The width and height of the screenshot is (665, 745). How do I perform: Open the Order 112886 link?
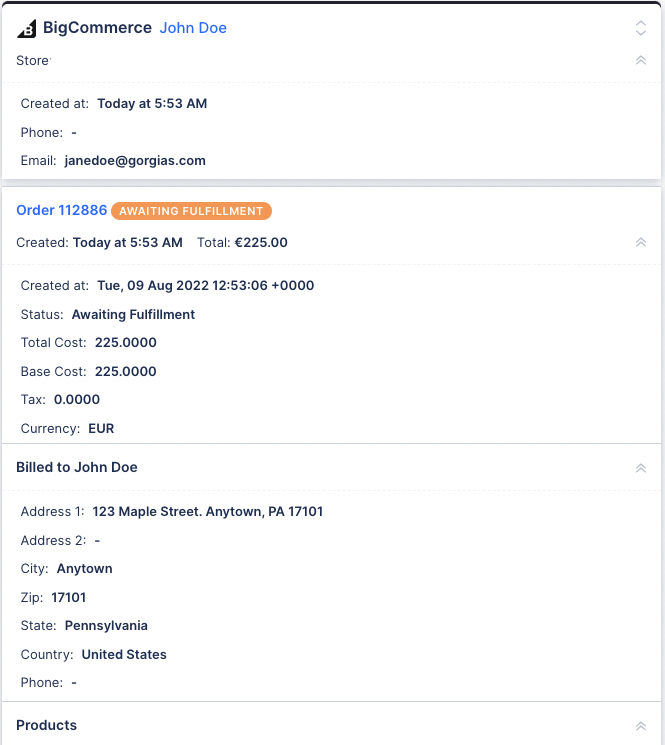[x=62, y=210]
